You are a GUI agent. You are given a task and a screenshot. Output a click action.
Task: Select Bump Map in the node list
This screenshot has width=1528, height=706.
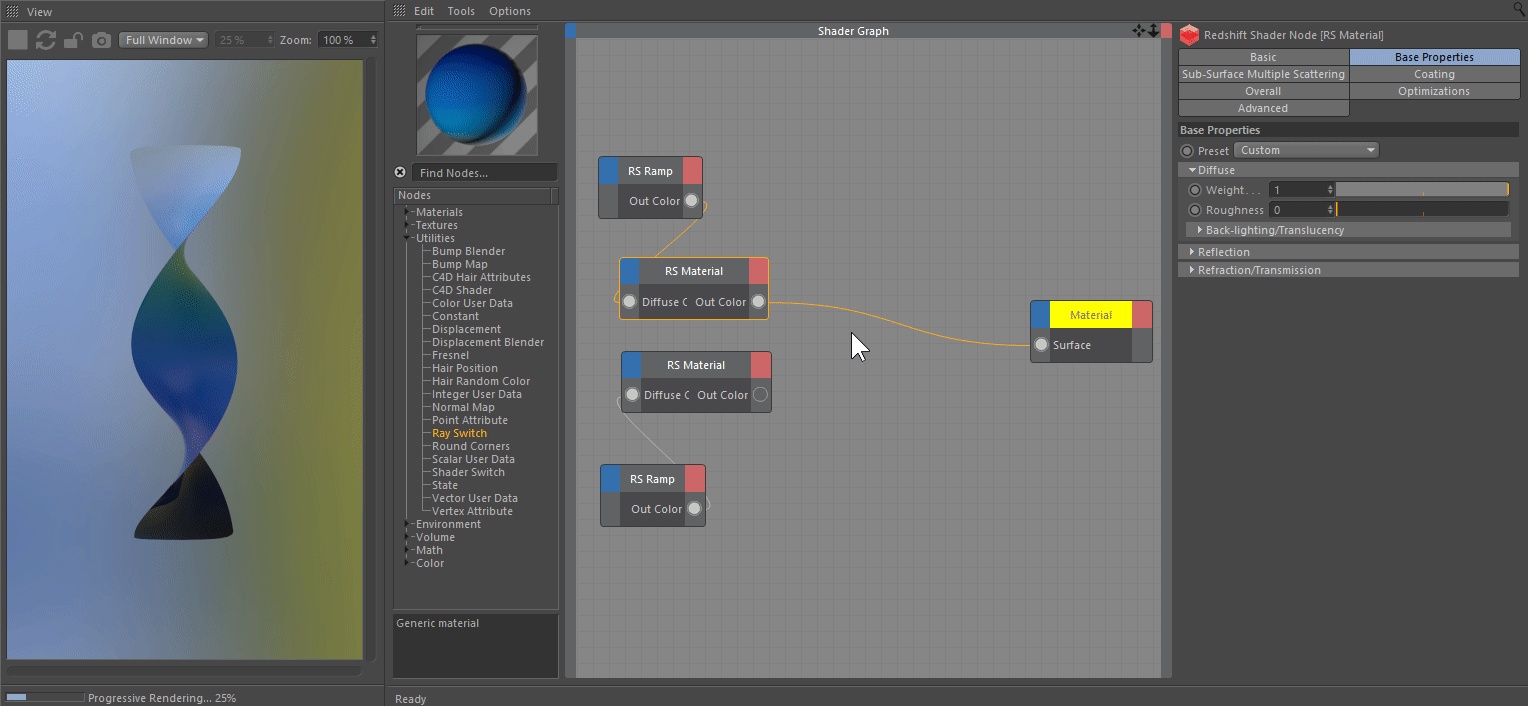pyautogui.click(x=460, y=264)
